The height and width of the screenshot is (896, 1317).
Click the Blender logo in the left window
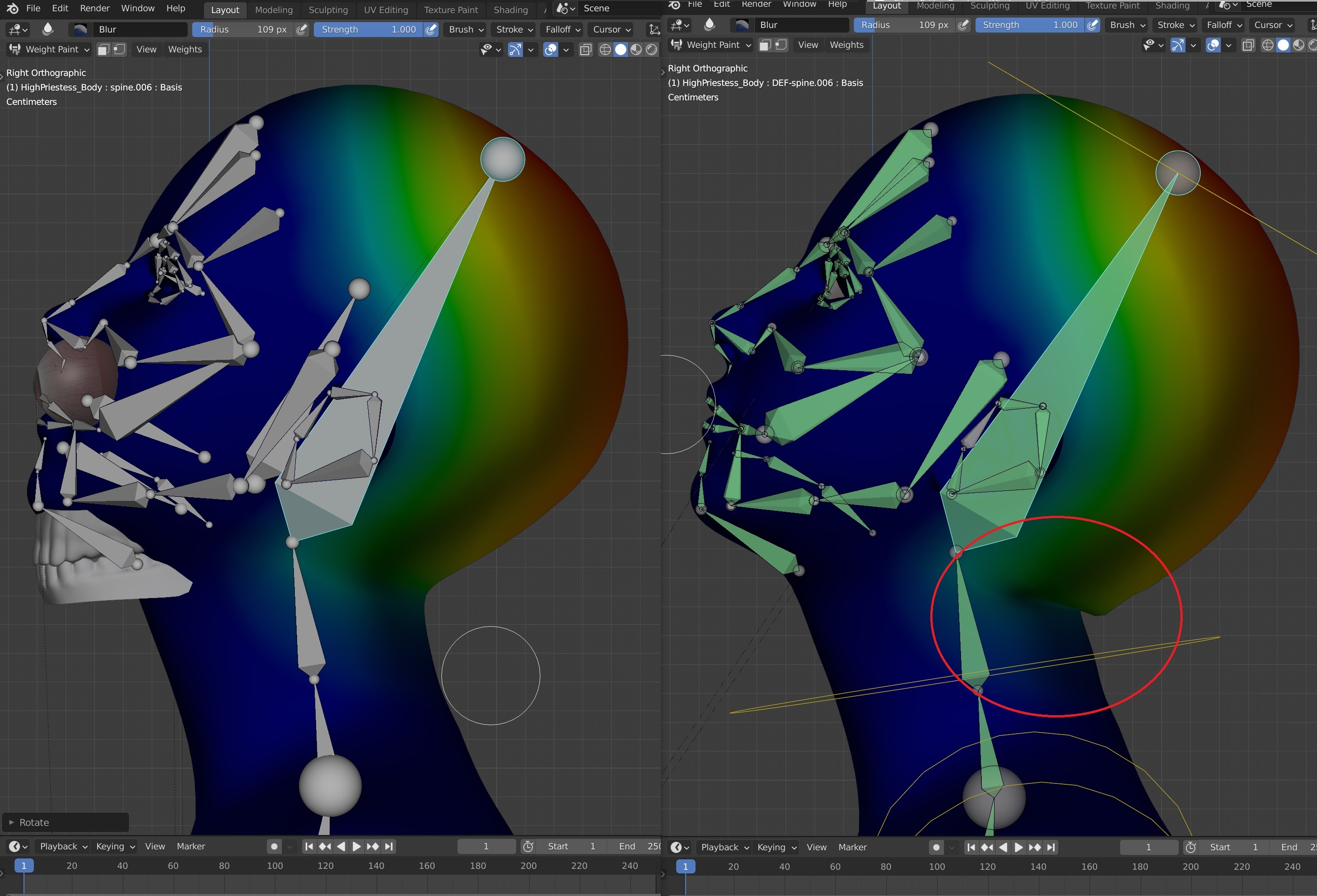click(x=13, y=9)
